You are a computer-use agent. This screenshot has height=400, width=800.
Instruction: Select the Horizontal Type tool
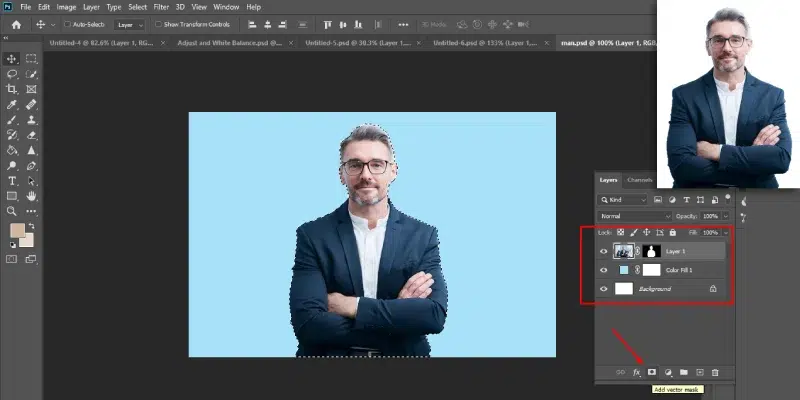(x=12, y=181)
